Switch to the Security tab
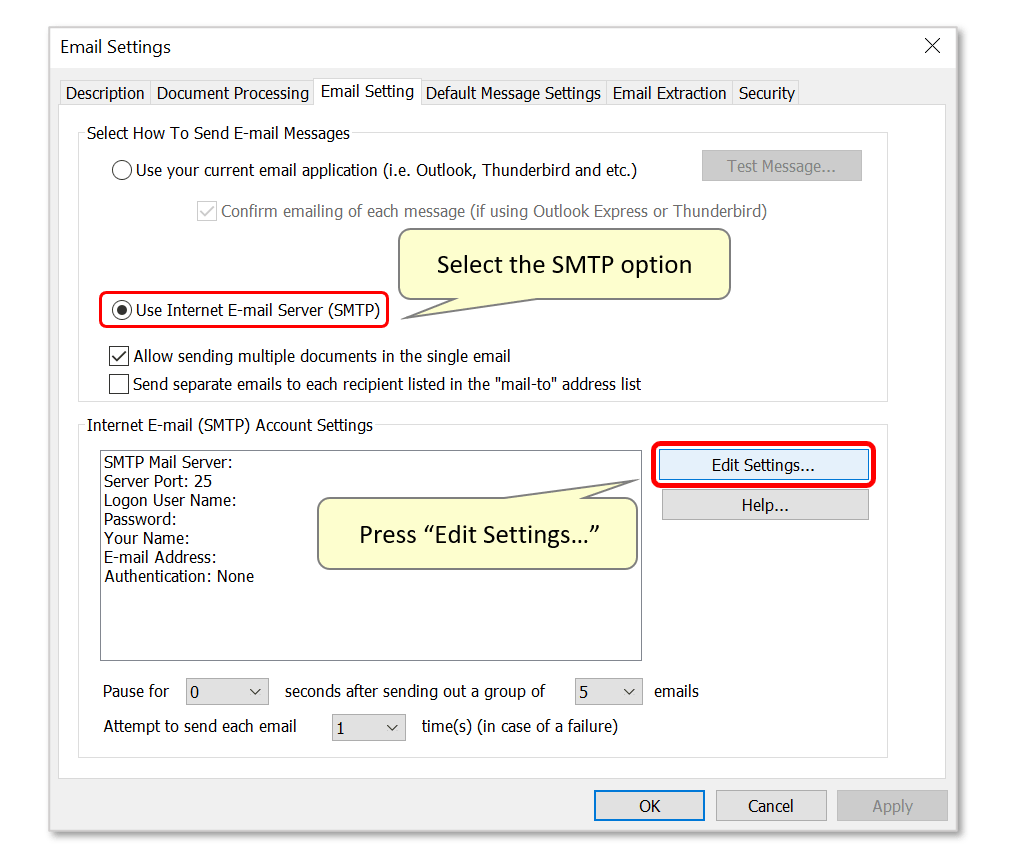Image resolution: width=1009 pixels, height=859 pixels. coord(766,92)
